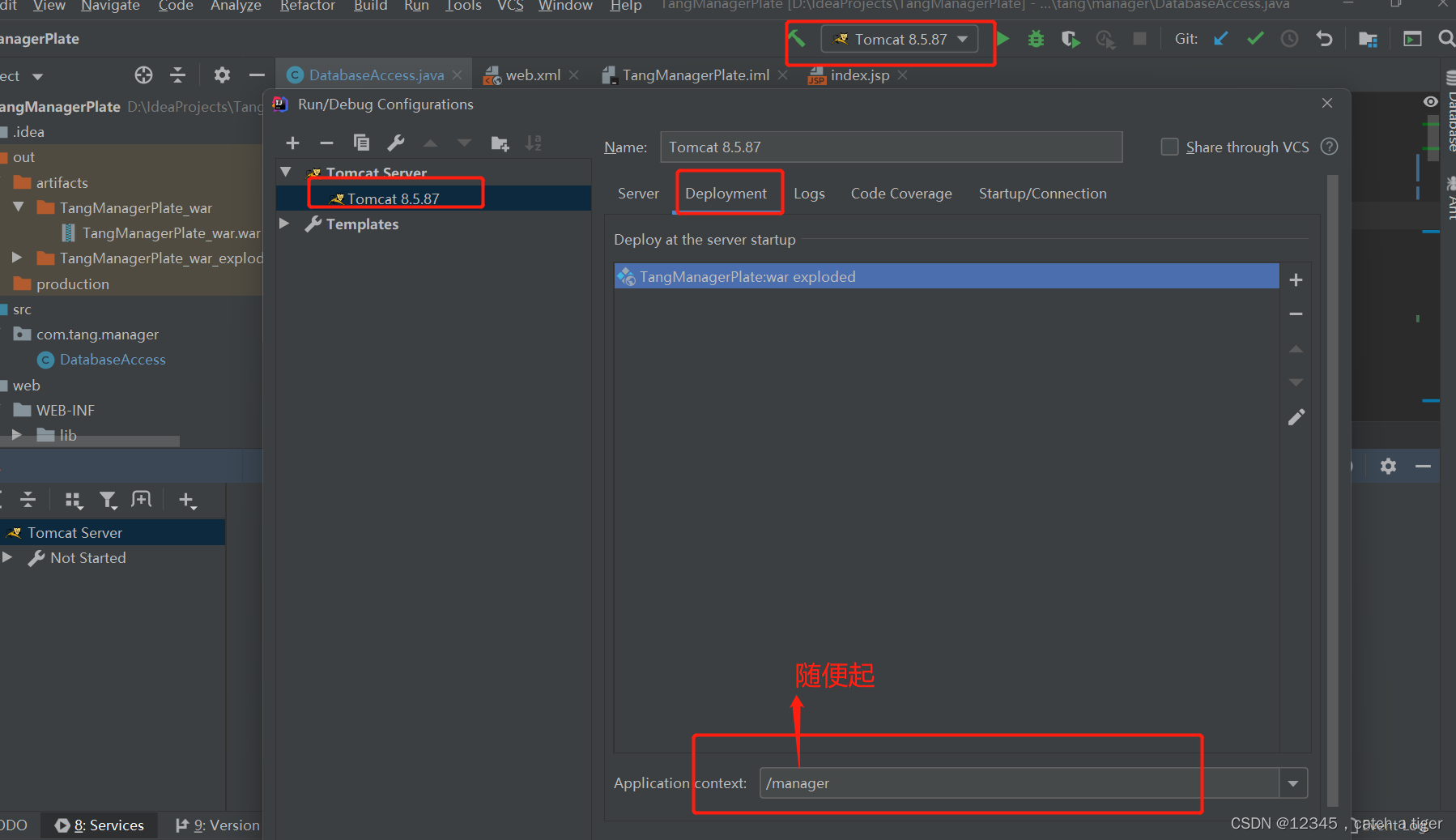Viewport: 1456px width, 840px height.
Task: Switch to the Logs tab
Action: coord(809,193)
